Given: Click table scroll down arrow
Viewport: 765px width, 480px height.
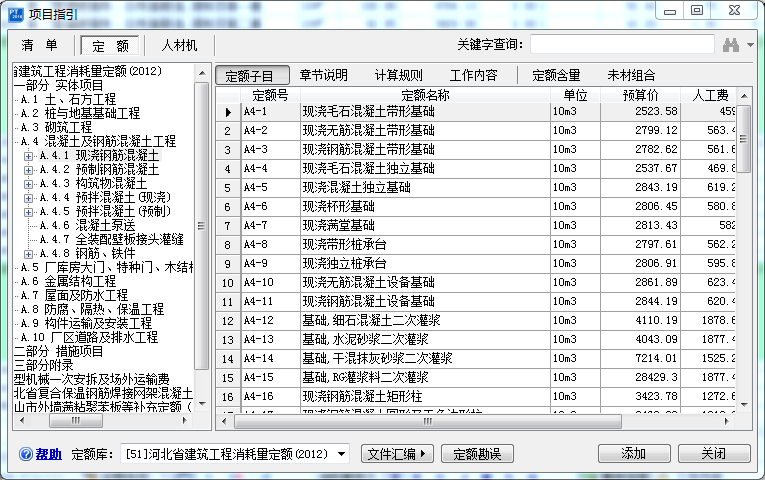Looking at the screenshot, I should (744, 405).
